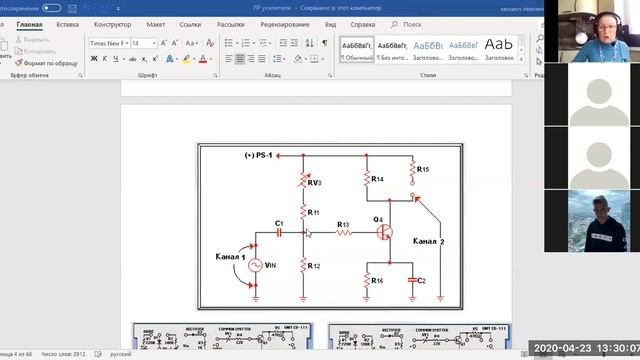Toggle superscript x² formatting
This screenshot has width=640, height=360.
[x=155, y=59]
